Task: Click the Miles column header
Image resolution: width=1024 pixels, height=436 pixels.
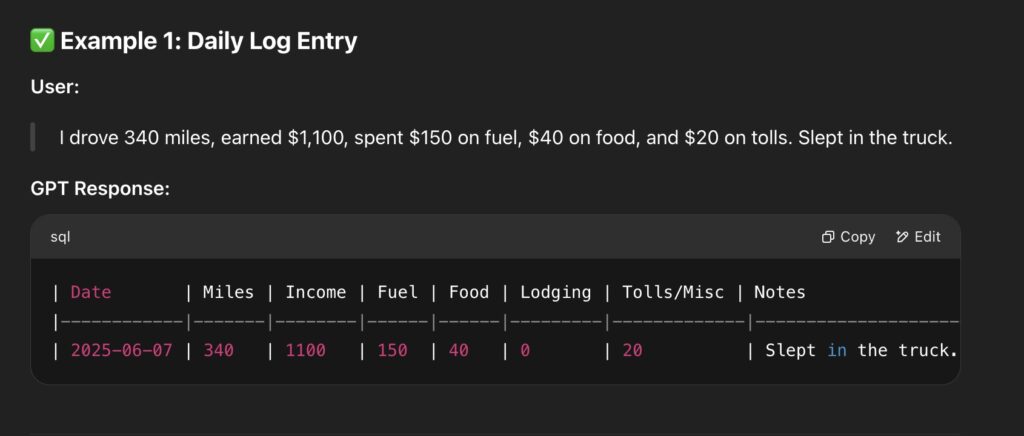Action: tap(228, 292)
